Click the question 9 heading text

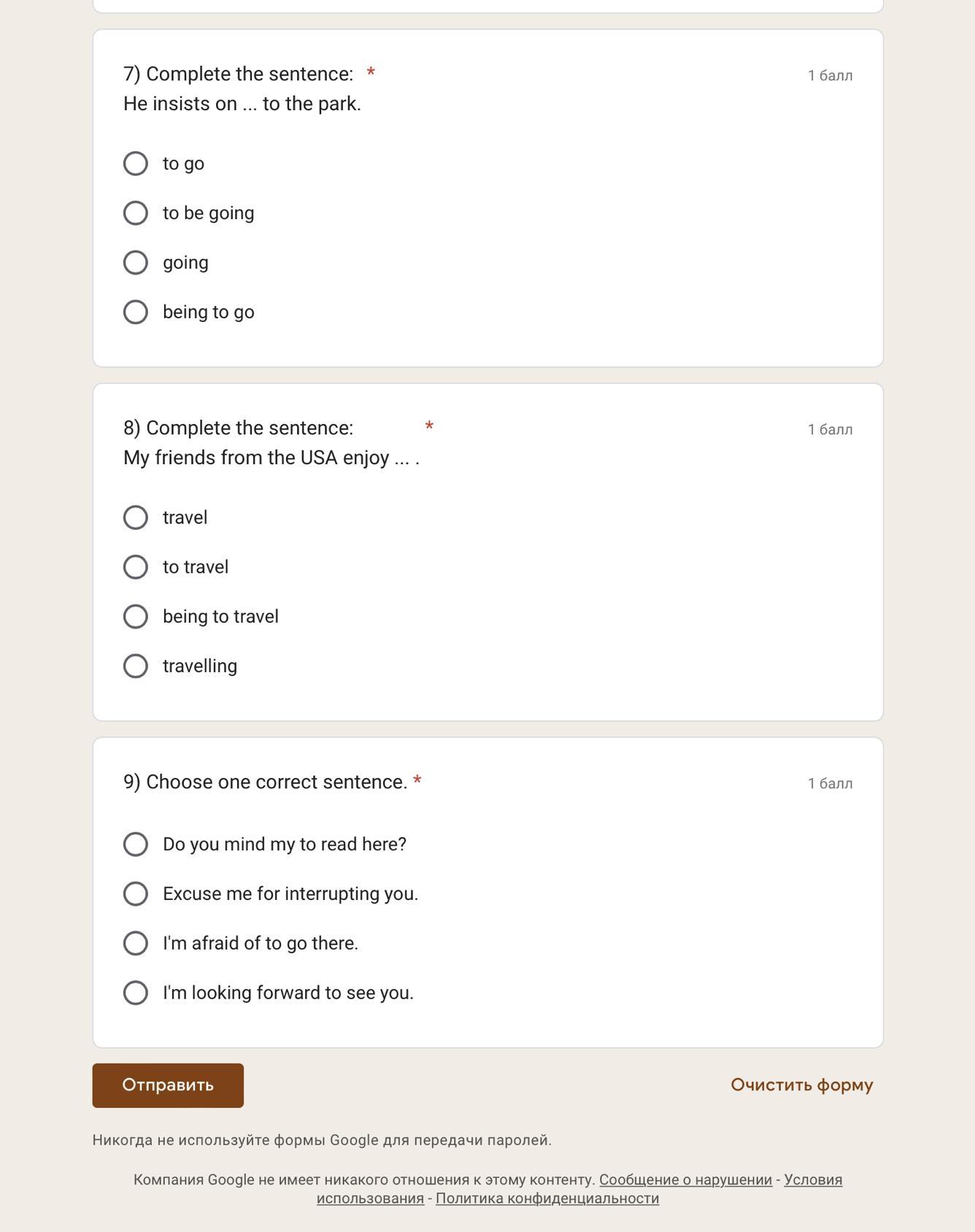tap(266, 782)
